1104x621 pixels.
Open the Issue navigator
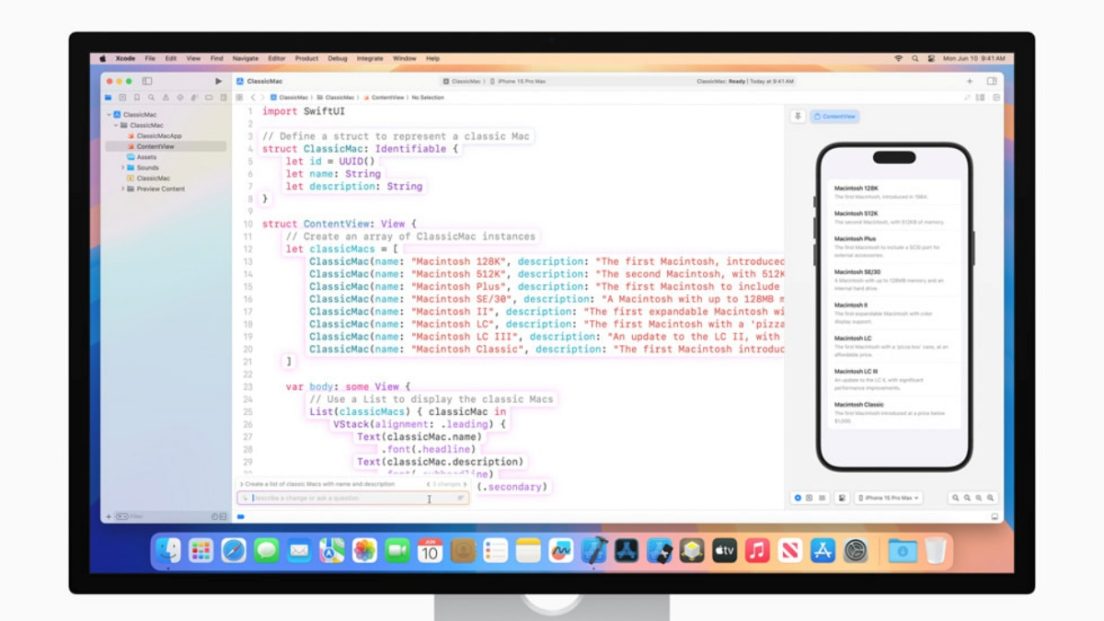click(166, 97)
